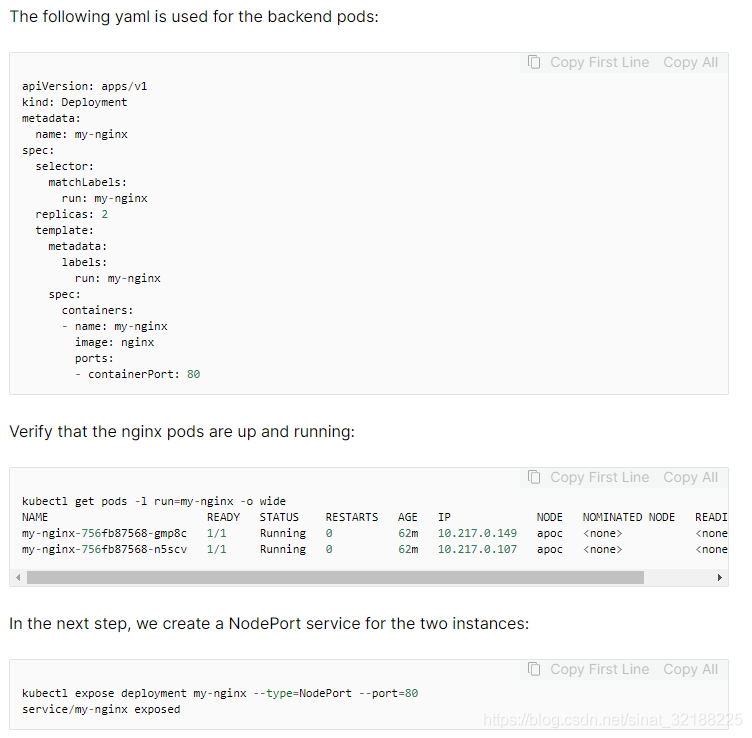Click the blog.csdn.net watermark link
The width and height of the screenshot is (752, 738).
[612, 720]
